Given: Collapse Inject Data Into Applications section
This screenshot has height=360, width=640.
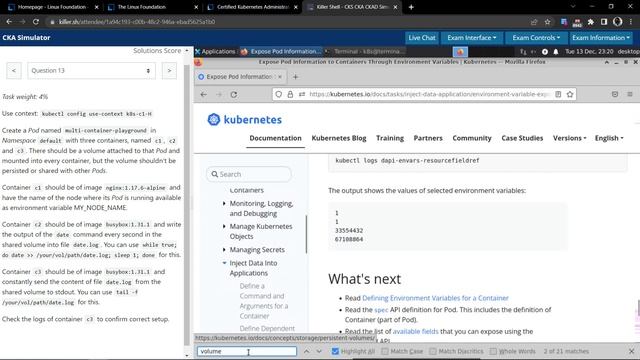Looking at the screenshot, I should click(224, 263).
